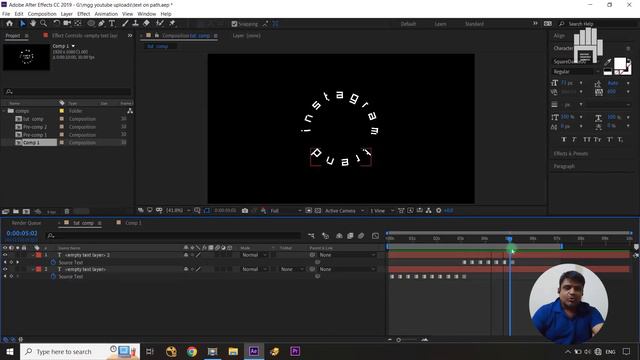Create a new composition from Project panel
The height and width of the screenshot is (360, 640).
tap(26, 211)
